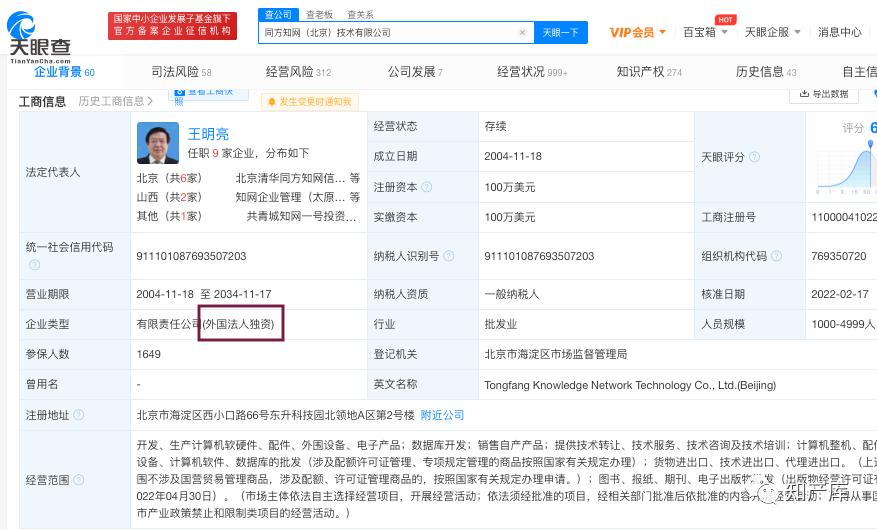Click the 参保人数 value 1649
877x530 pixels.
149,354
